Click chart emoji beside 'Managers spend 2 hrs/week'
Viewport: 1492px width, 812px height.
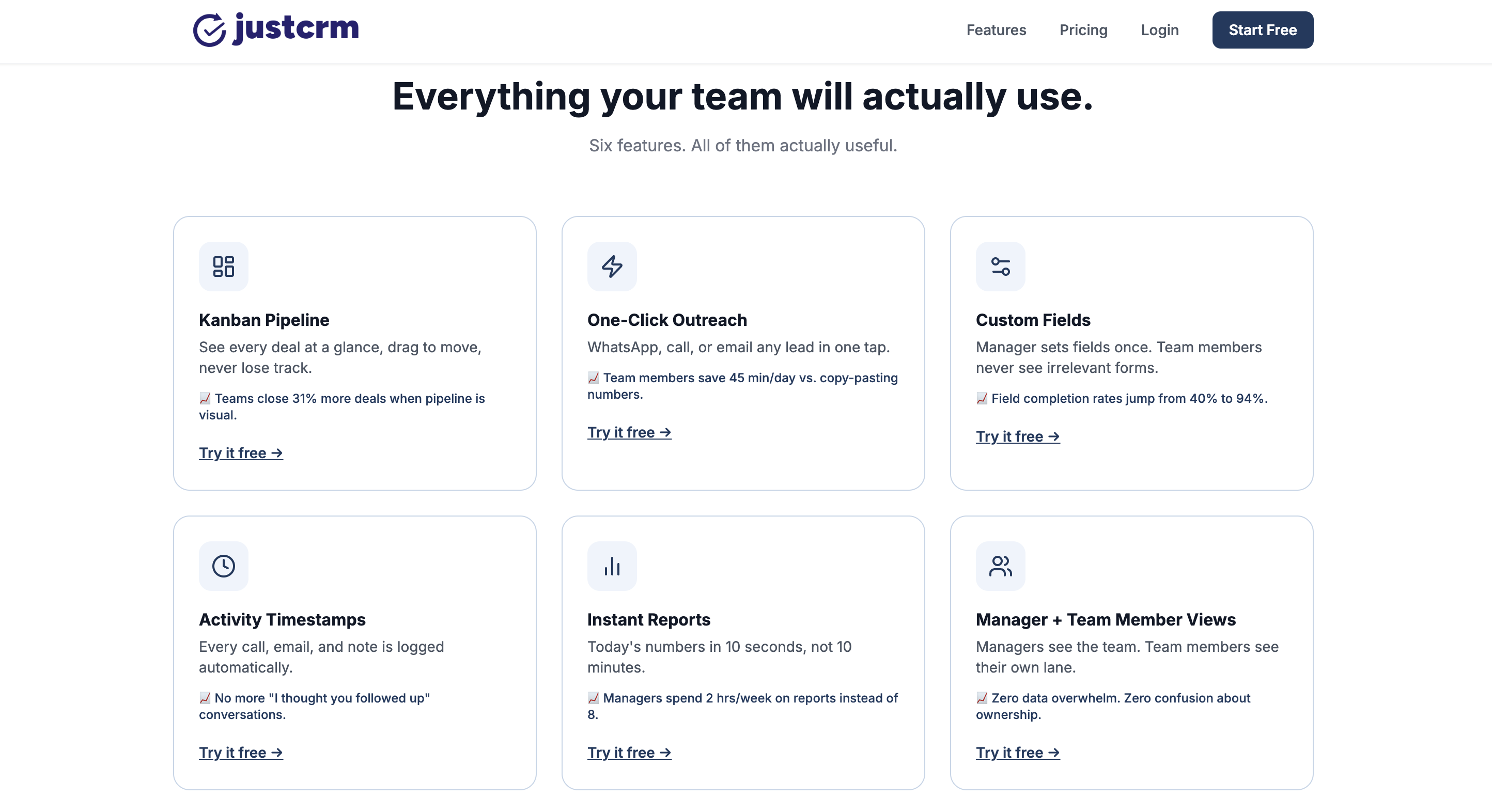click(x=593, y=698)
